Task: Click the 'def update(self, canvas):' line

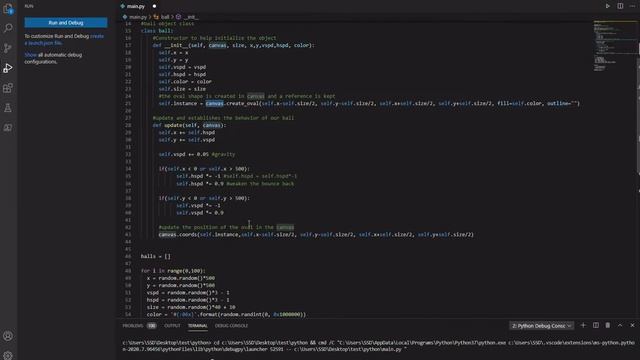Action: tap(189, 125)
